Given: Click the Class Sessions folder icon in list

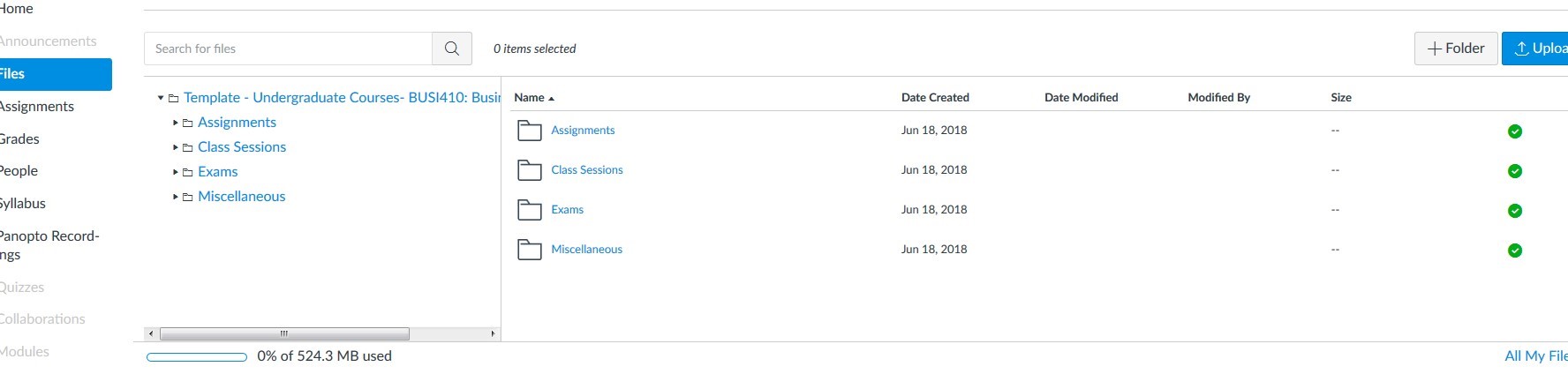Looking at the screenshot, I should pyautogui.click(x=529, y=170).
